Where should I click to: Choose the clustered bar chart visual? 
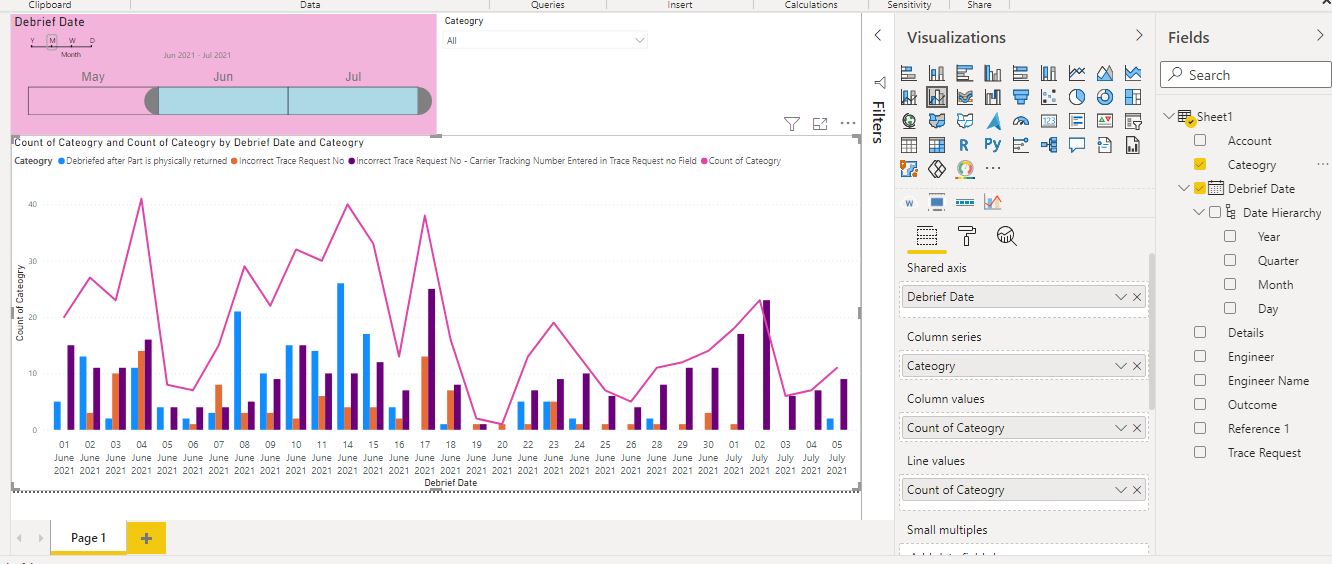pyautogui.click(x=965, y=73)
